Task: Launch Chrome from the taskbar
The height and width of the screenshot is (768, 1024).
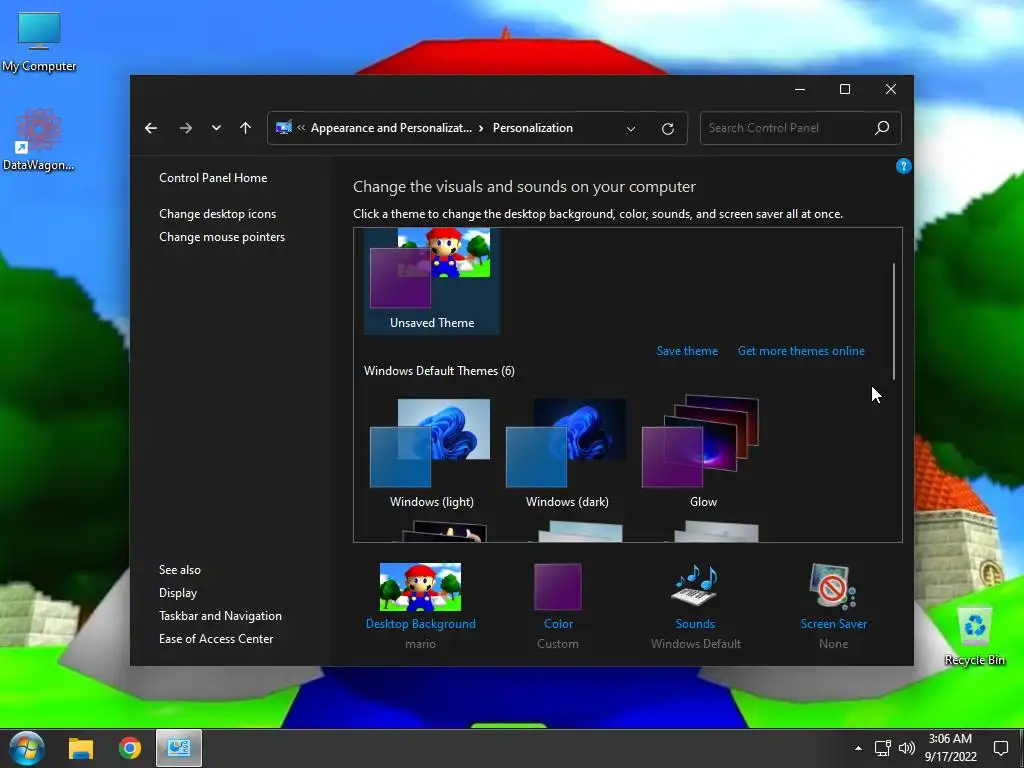Action: 130,748
